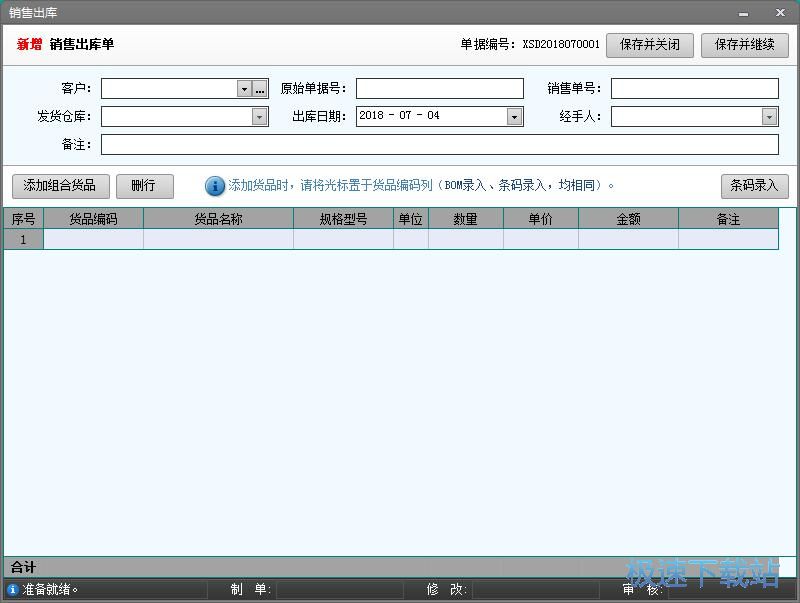Click 规格型号 column header
Screen dimensions: 800x603
(x=343, y=219)
